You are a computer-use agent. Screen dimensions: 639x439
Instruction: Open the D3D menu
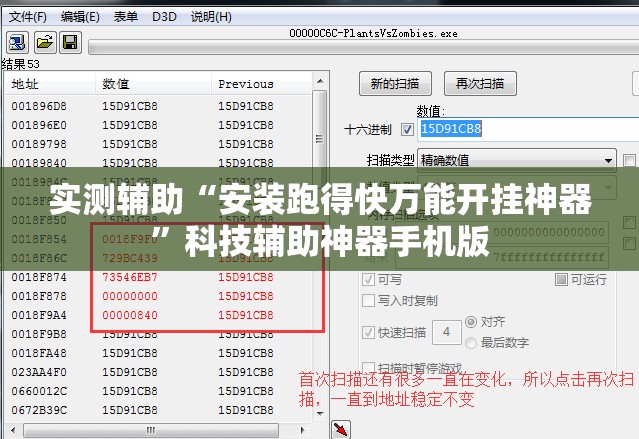click(164, 17)
